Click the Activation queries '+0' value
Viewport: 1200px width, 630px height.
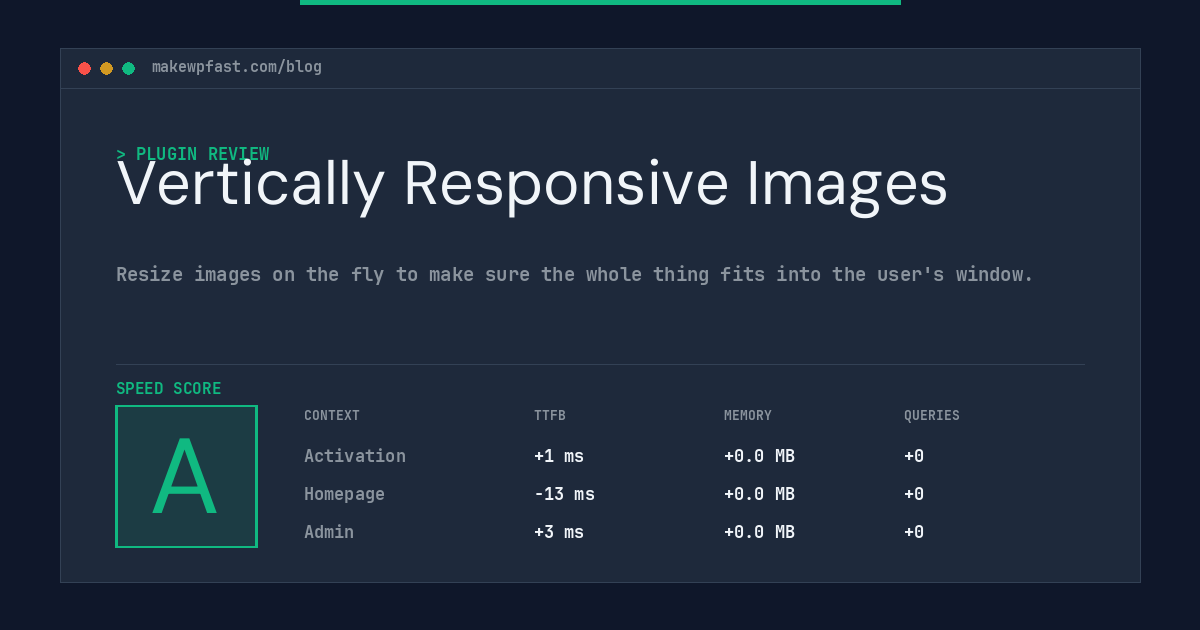click(x=914, y=456)
